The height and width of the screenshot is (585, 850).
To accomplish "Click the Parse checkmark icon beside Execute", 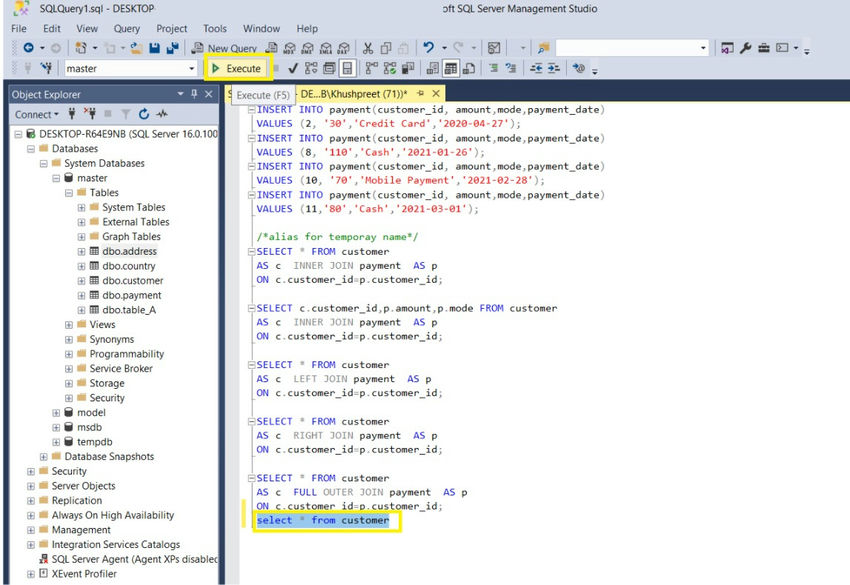I will coord(293,68).
